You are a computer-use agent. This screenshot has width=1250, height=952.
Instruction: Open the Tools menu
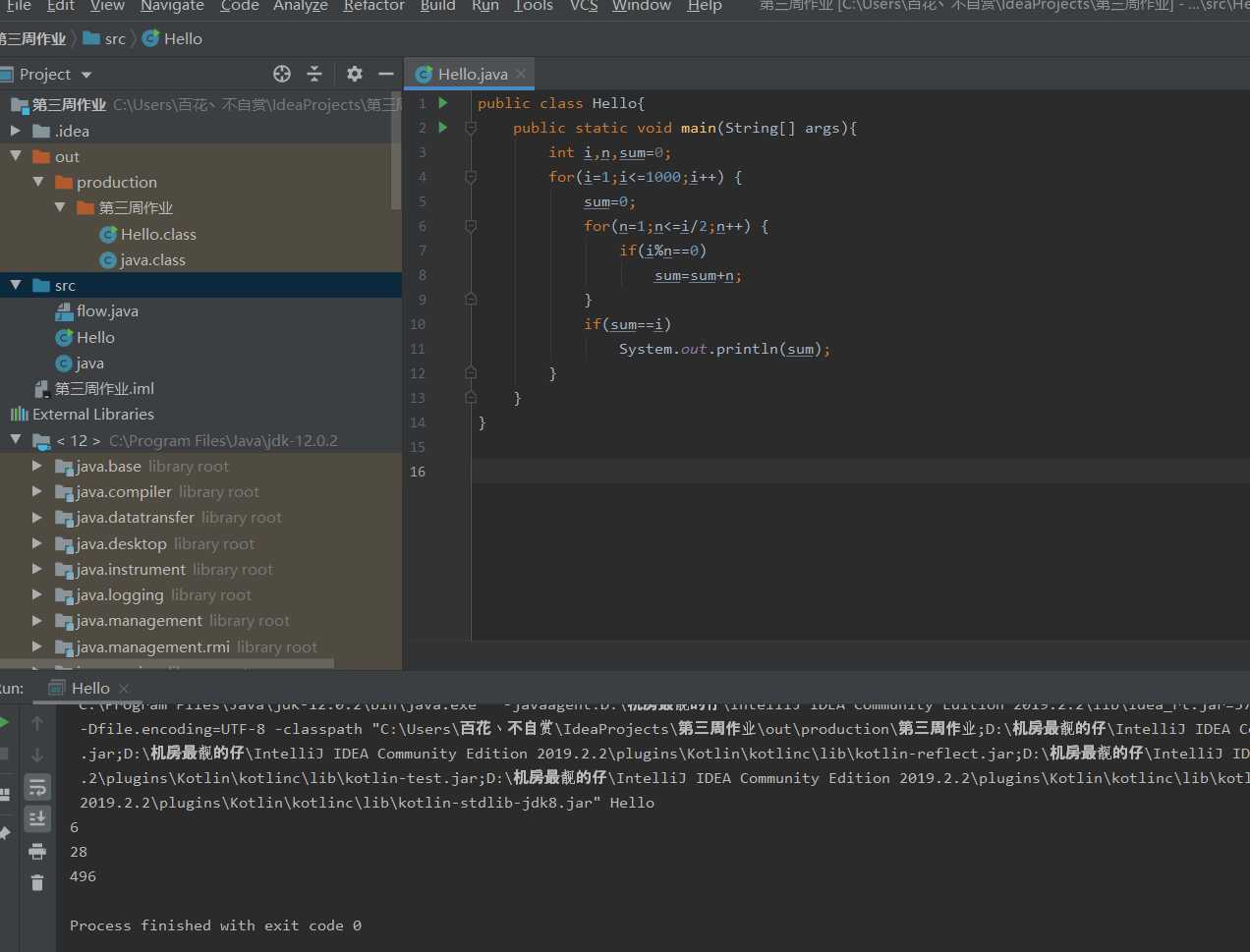pos(534,6)
